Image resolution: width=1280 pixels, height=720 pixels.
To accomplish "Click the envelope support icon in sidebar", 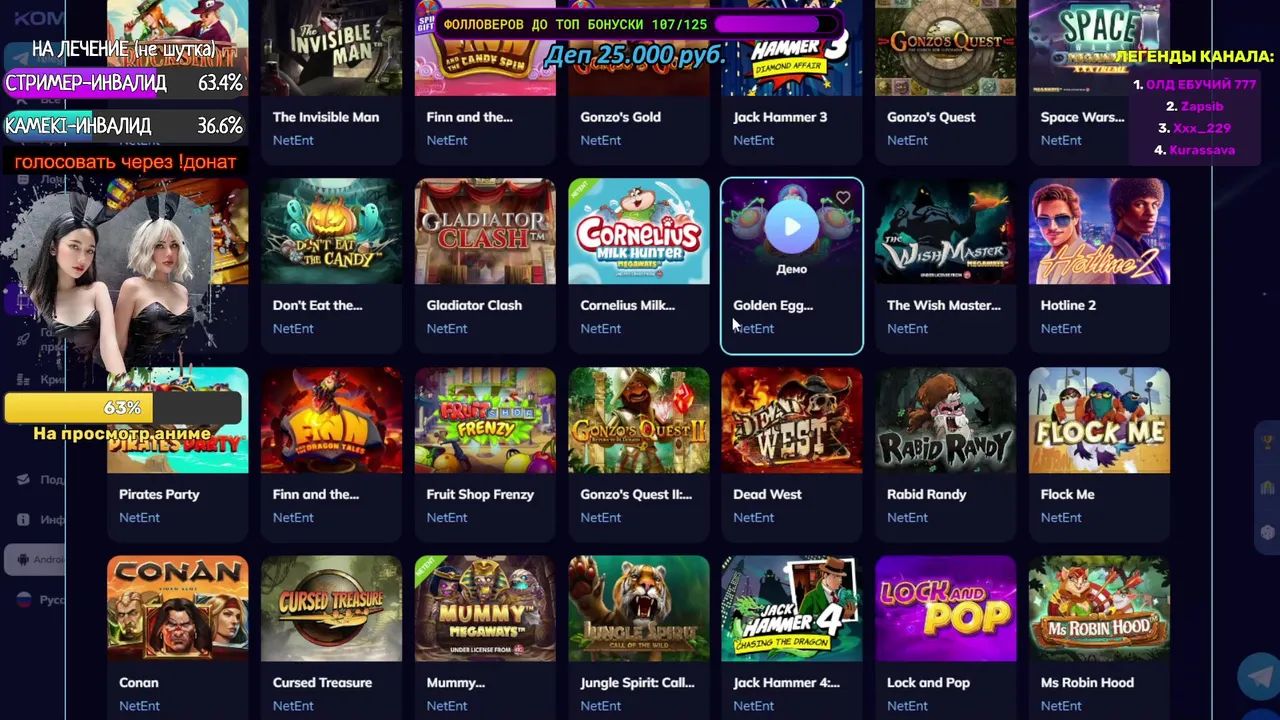I will [24, 479].
